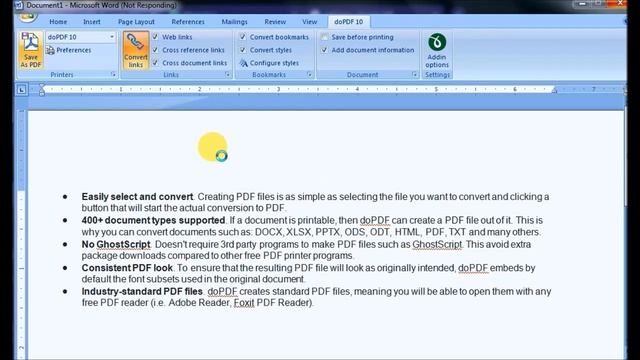This screenshot has width=640, height=360.
Task: Toggle the Web links checkbox
Action: coord(155,37)
